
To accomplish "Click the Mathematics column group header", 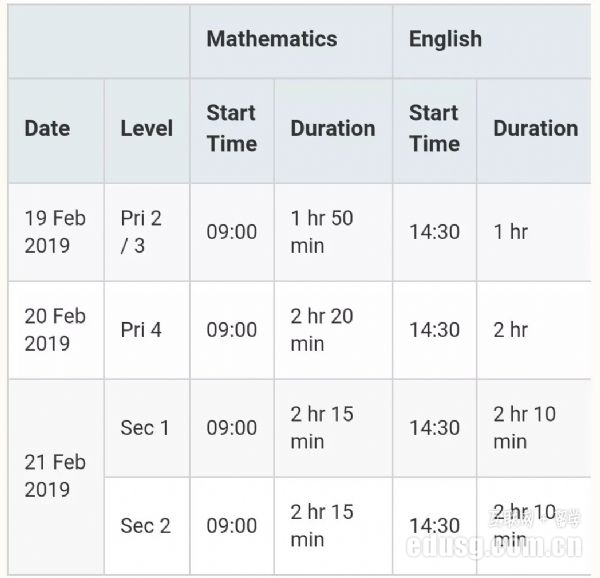I will [271, 40].
